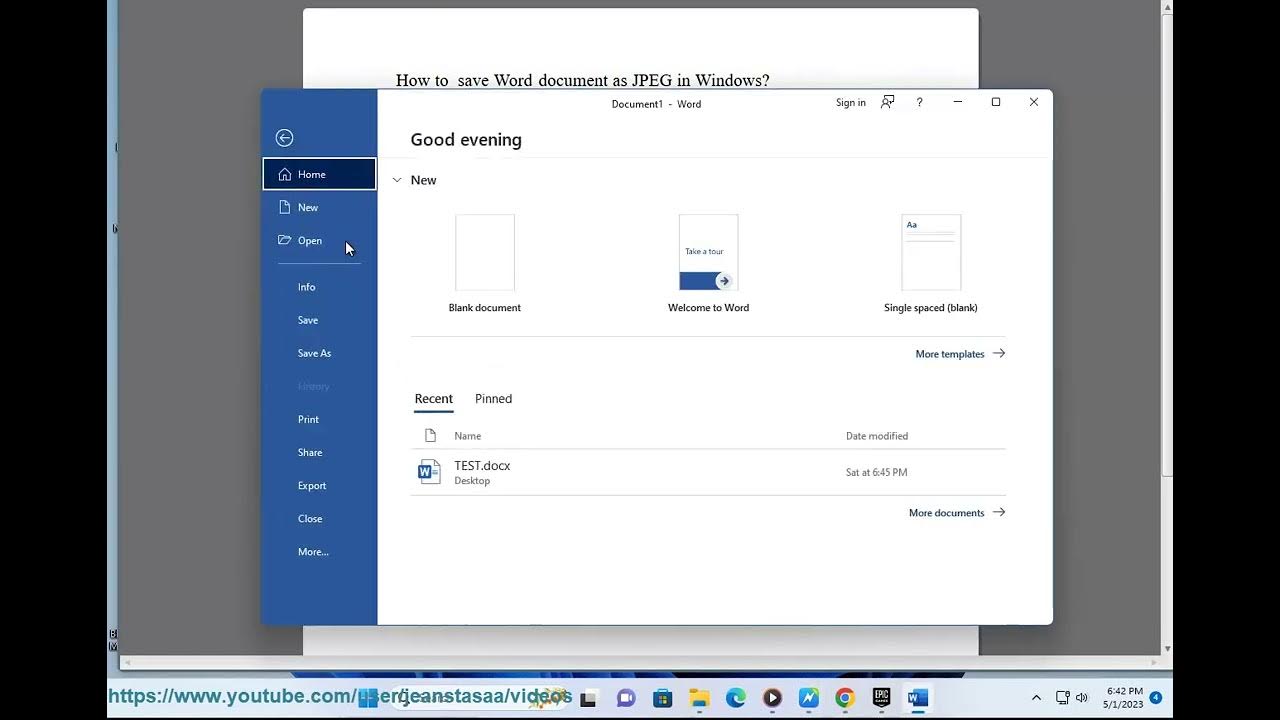Maximize the Word window
Viewport: 1280px width, 720px height.
point(996,102)
